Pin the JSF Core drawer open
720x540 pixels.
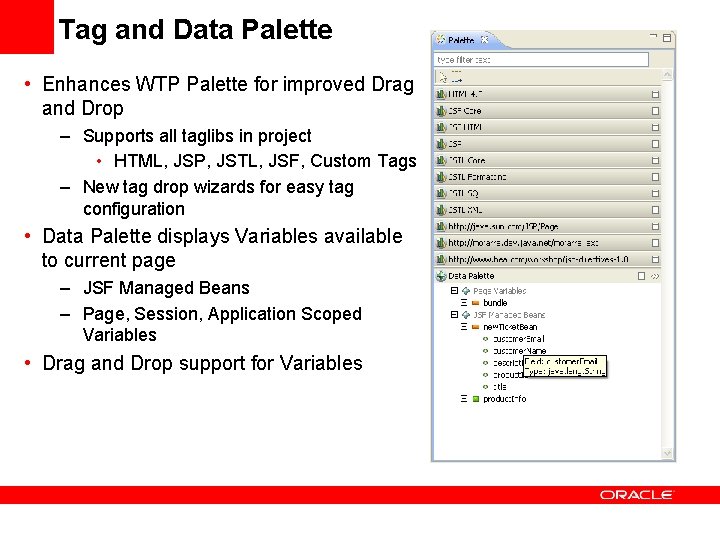(655, 111)
